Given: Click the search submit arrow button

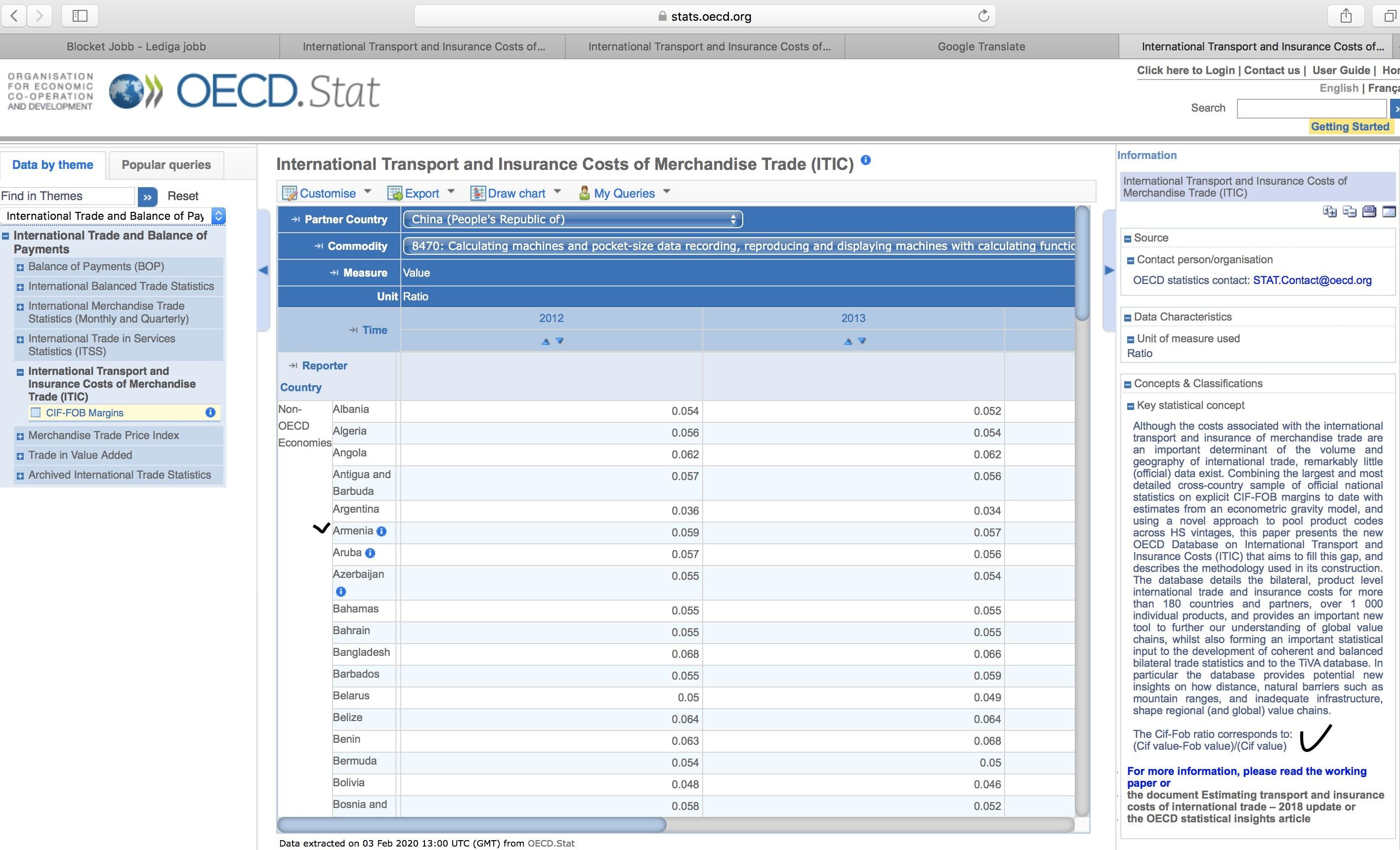Looking at the screenshot, I should pyautogui.click(x=1395, y=109).
